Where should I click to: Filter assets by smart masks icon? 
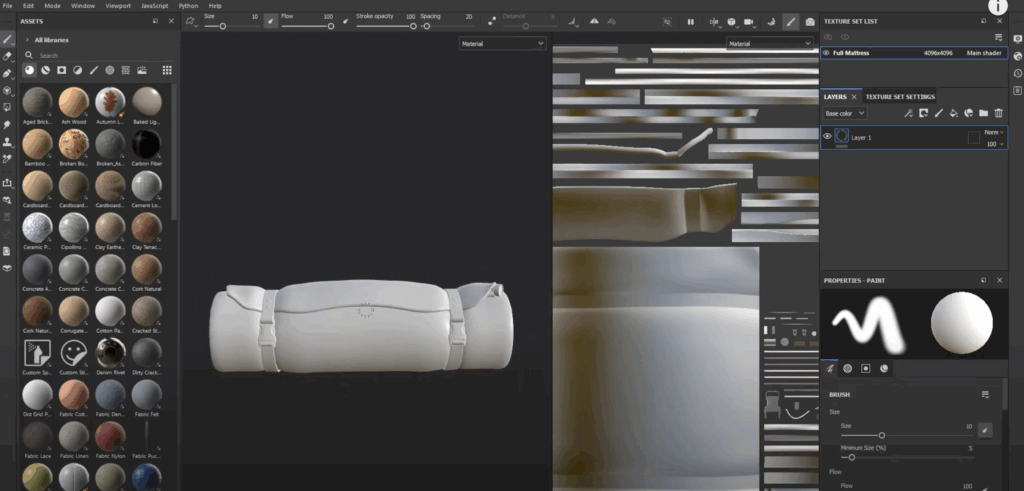pyautogui.click(x=61, y=70)
